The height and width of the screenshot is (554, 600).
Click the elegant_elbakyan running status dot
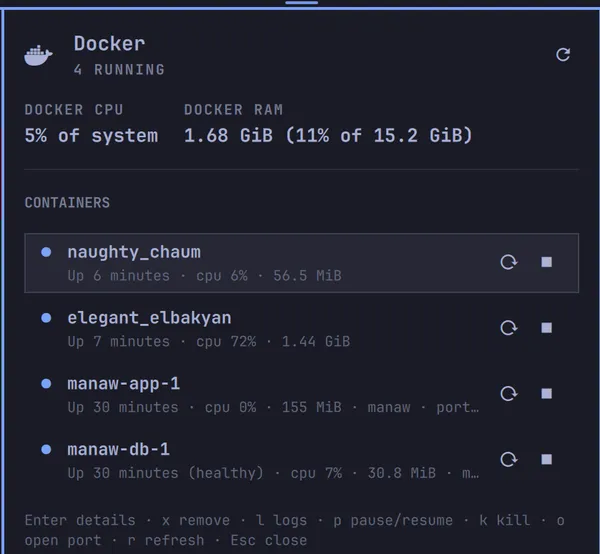click(x=46, y=318)
